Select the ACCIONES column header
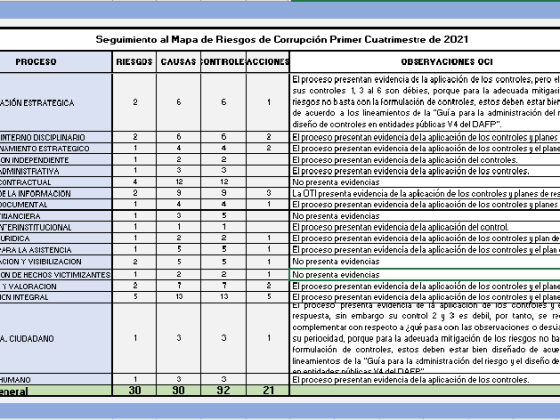 point(268,62)
